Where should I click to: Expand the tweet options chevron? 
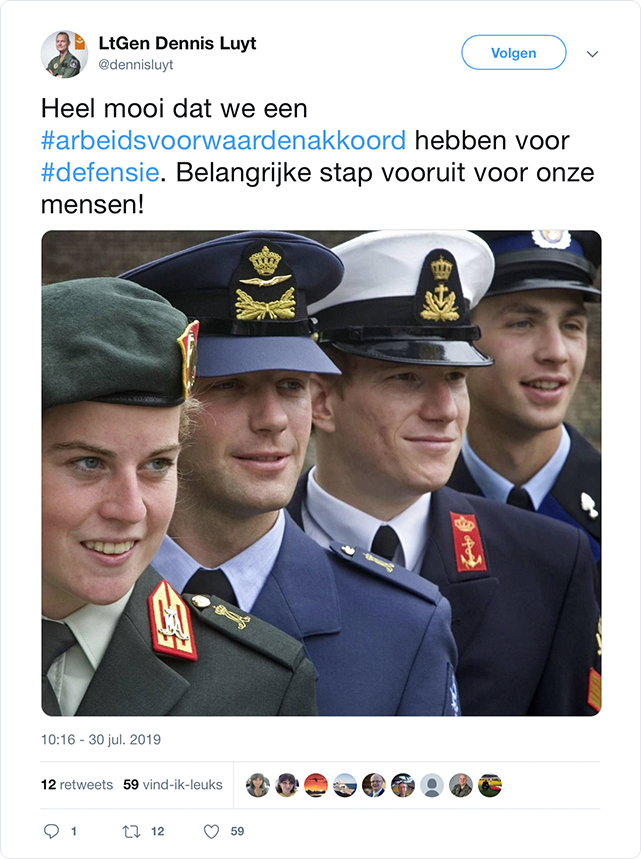pyautogui.click(x=592, y=54)
